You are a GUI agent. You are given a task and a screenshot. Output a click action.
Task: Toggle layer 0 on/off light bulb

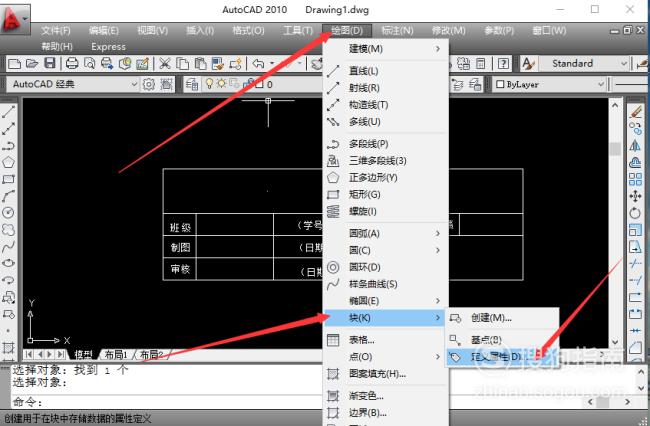[209, 84]
